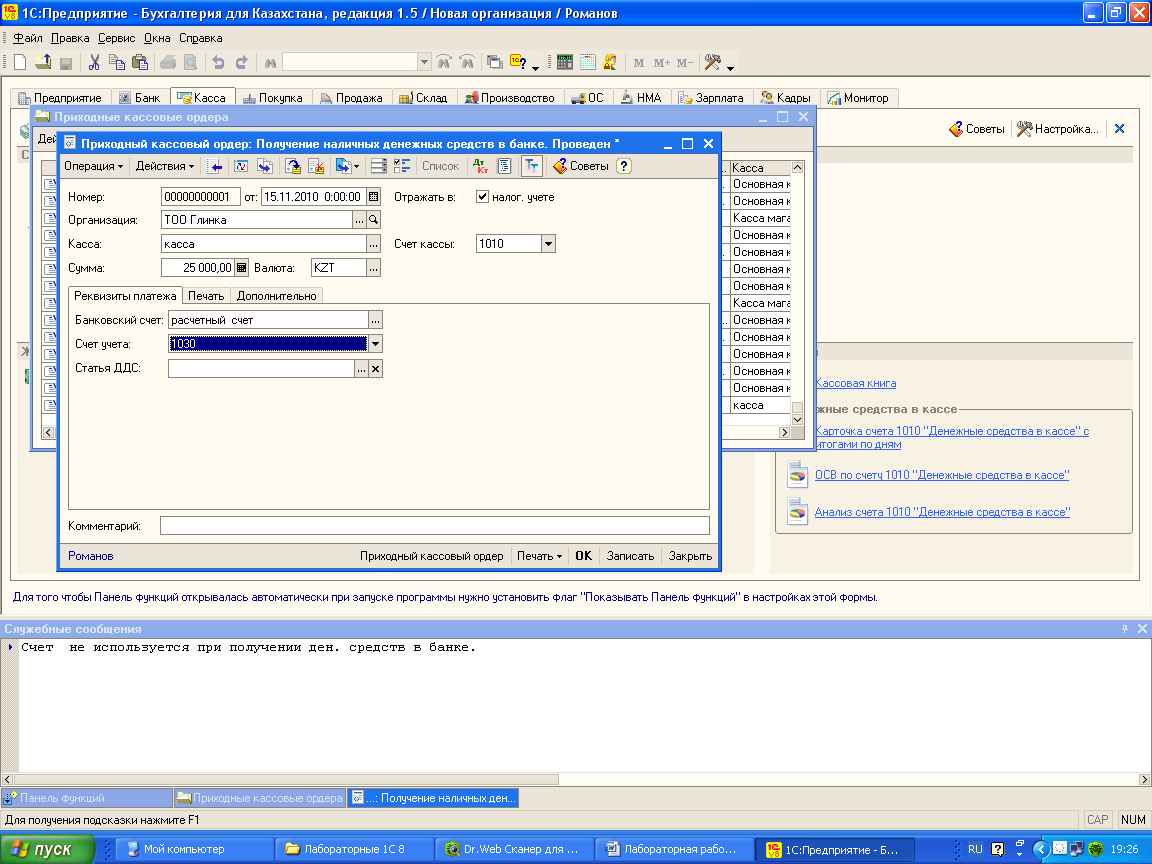Click the windows list icon in main toolbar
Image resolution: width=1152 pixels, height=864 pixels.
pyautogui.click(x=494, y=62)
